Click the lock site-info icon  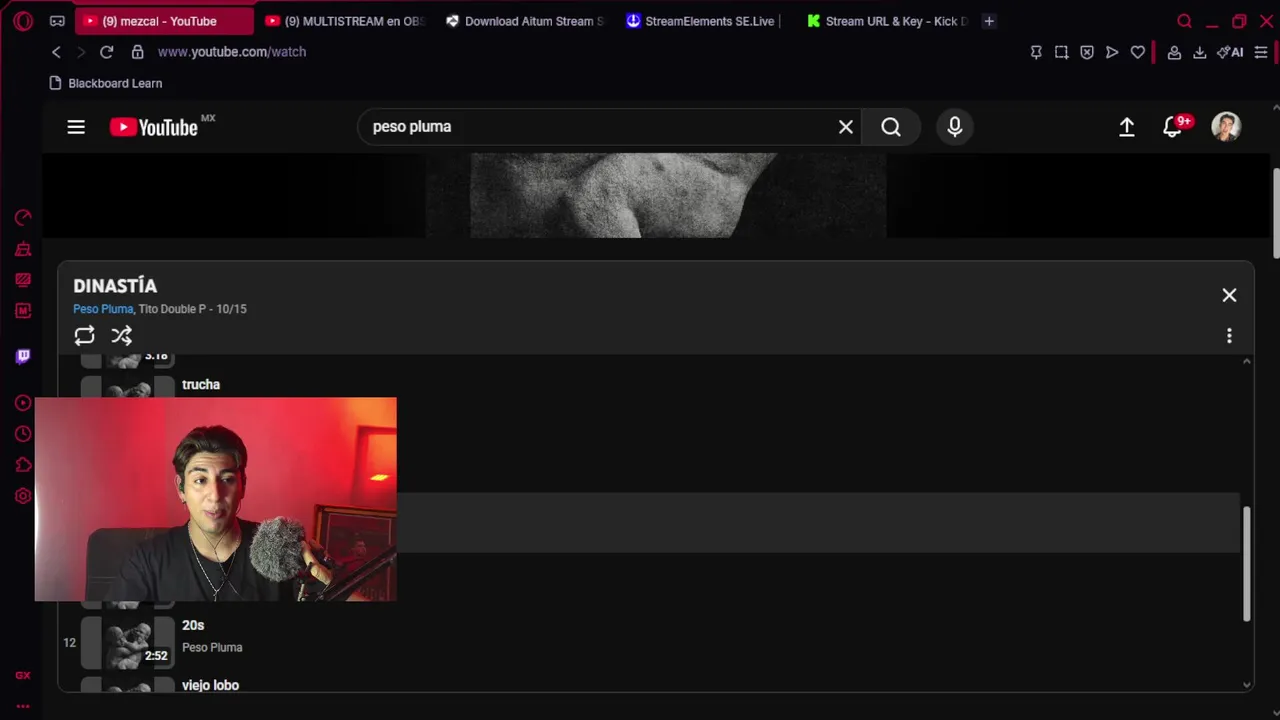[137, 52]
